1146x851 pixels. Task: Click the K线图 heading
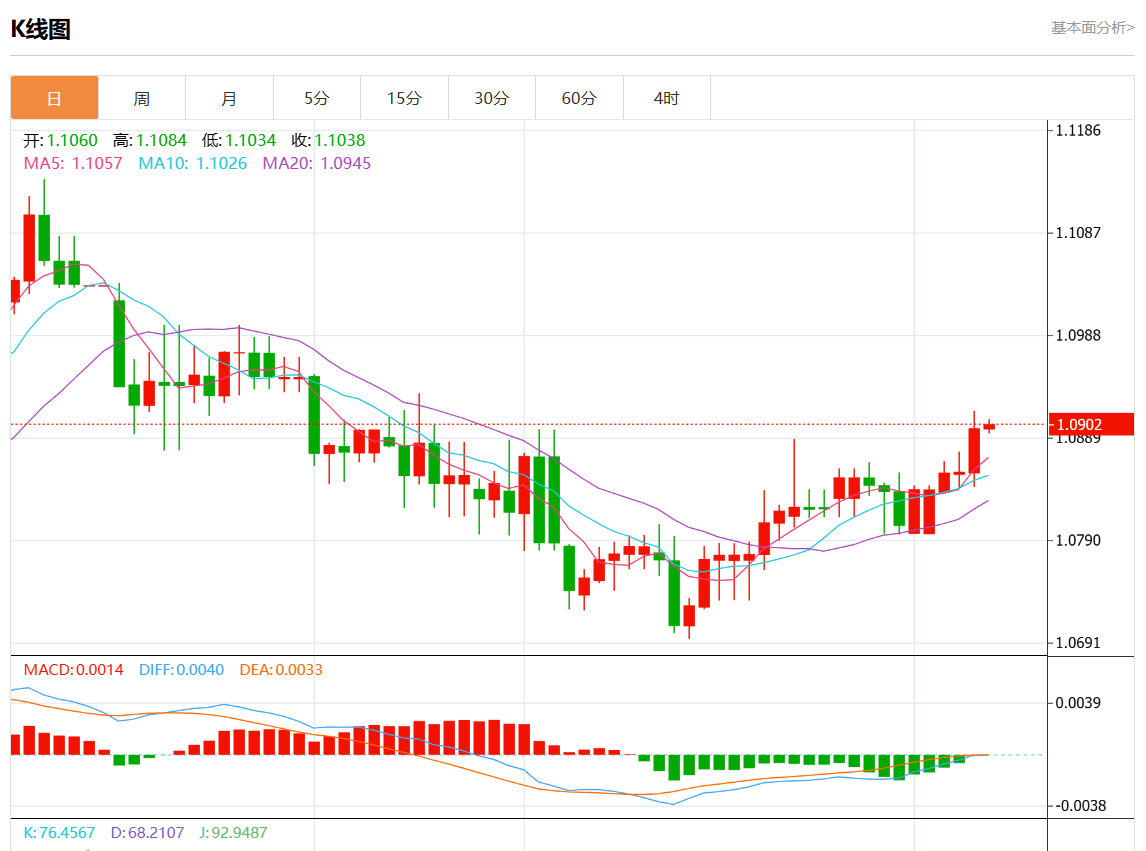pyautogui.click(x=40, y=29)
